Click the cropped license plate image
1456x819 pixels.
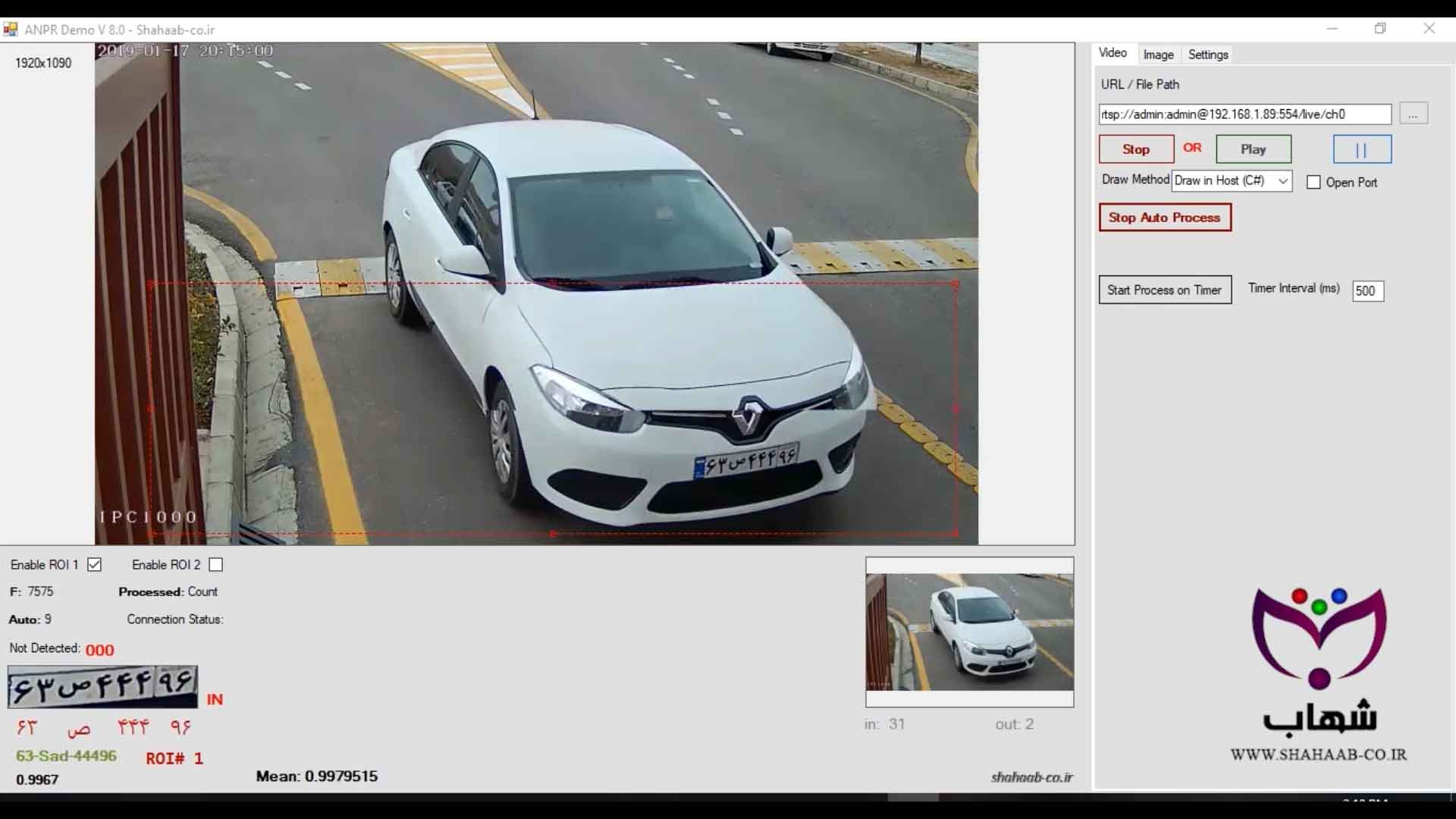[102, 687]
